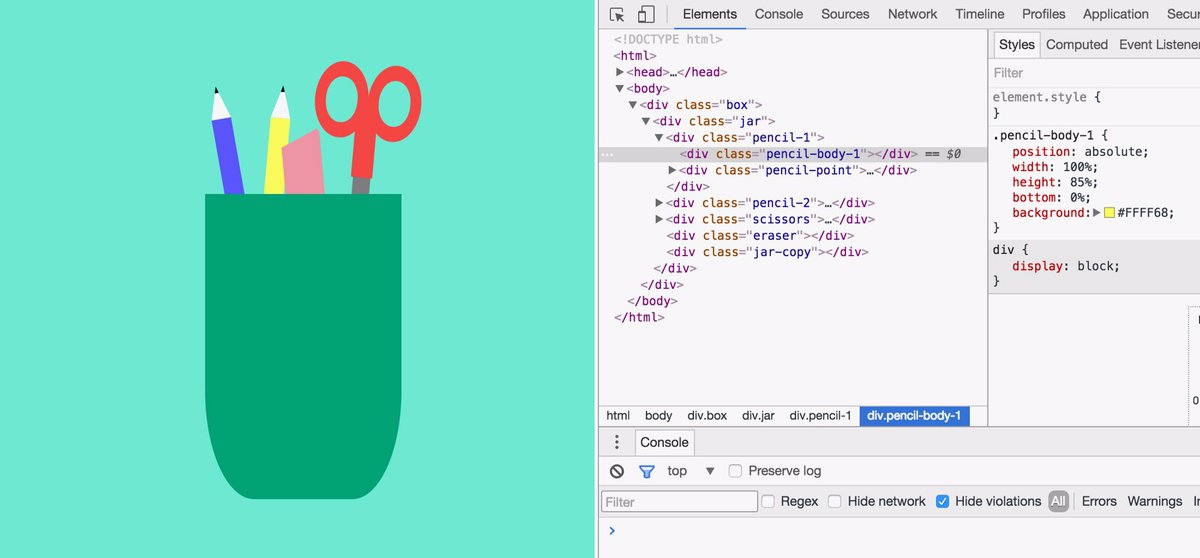Click the div.pencil-1 breadcrumb
The height and width of the screenshot is (558, 1200).
pyautogui.click(x=820, y=416)
